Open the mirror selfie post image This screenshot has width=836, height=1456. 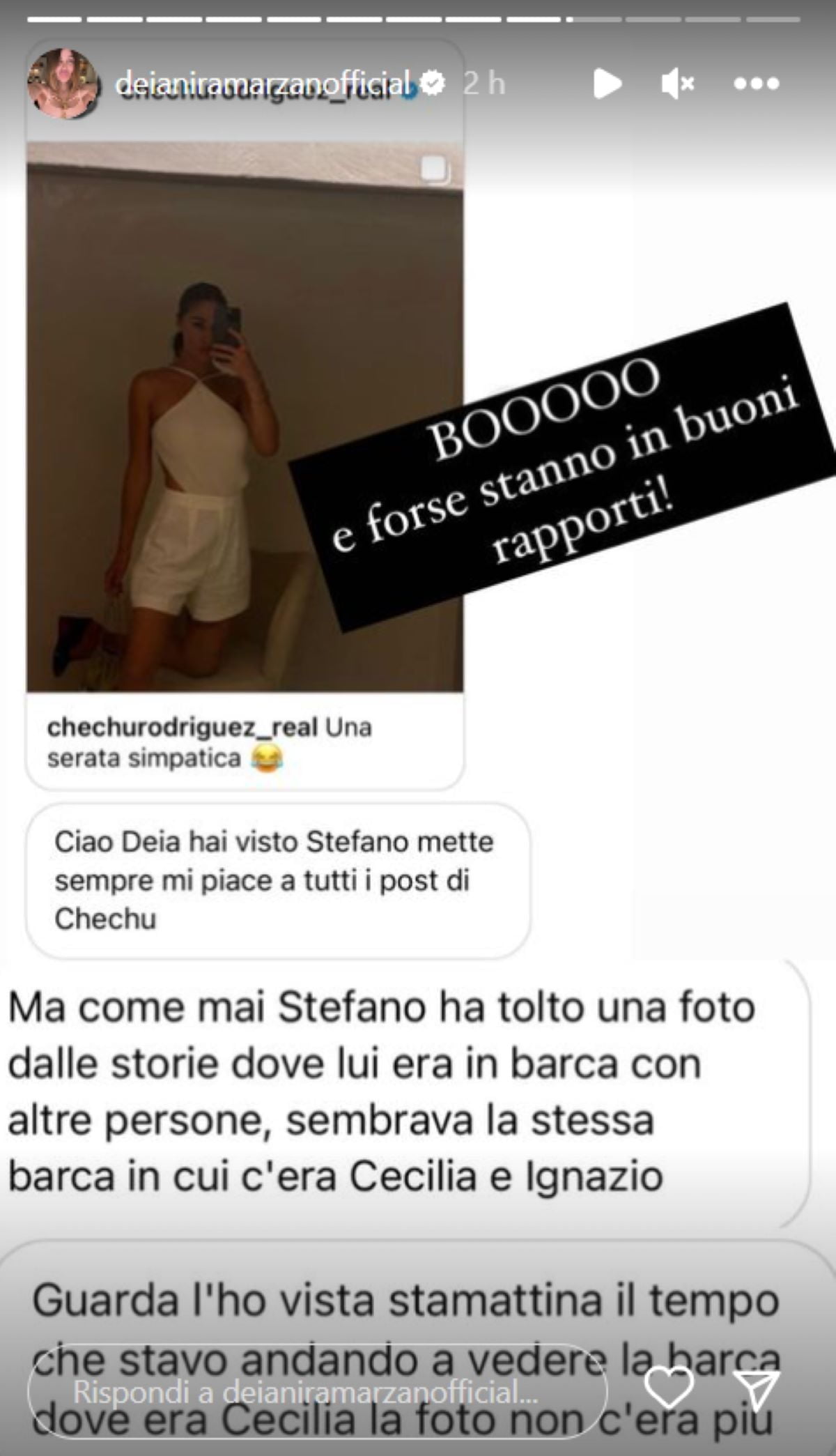(245, 417)
